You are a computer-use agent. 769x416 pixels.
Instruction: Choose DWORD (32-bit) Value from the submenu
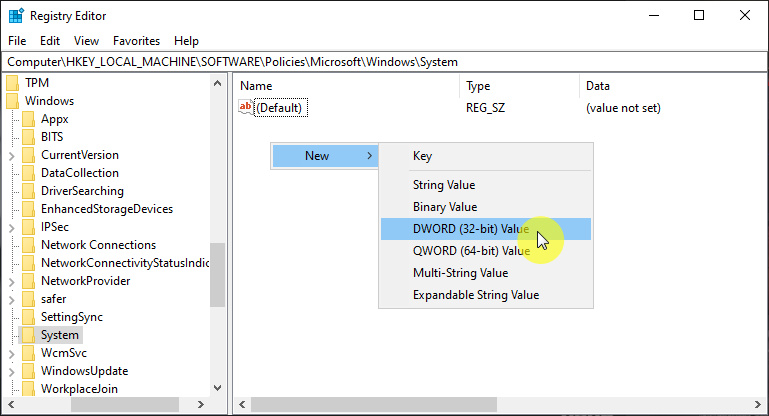pos(471,229)
